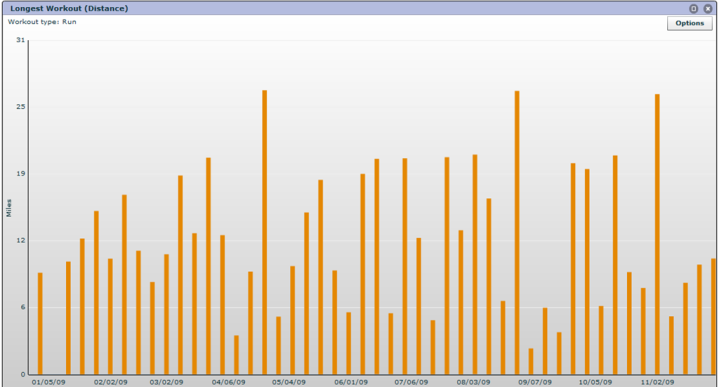719x387 pixels.
Task: Select the Workout type: Run label
Action: 42,22
